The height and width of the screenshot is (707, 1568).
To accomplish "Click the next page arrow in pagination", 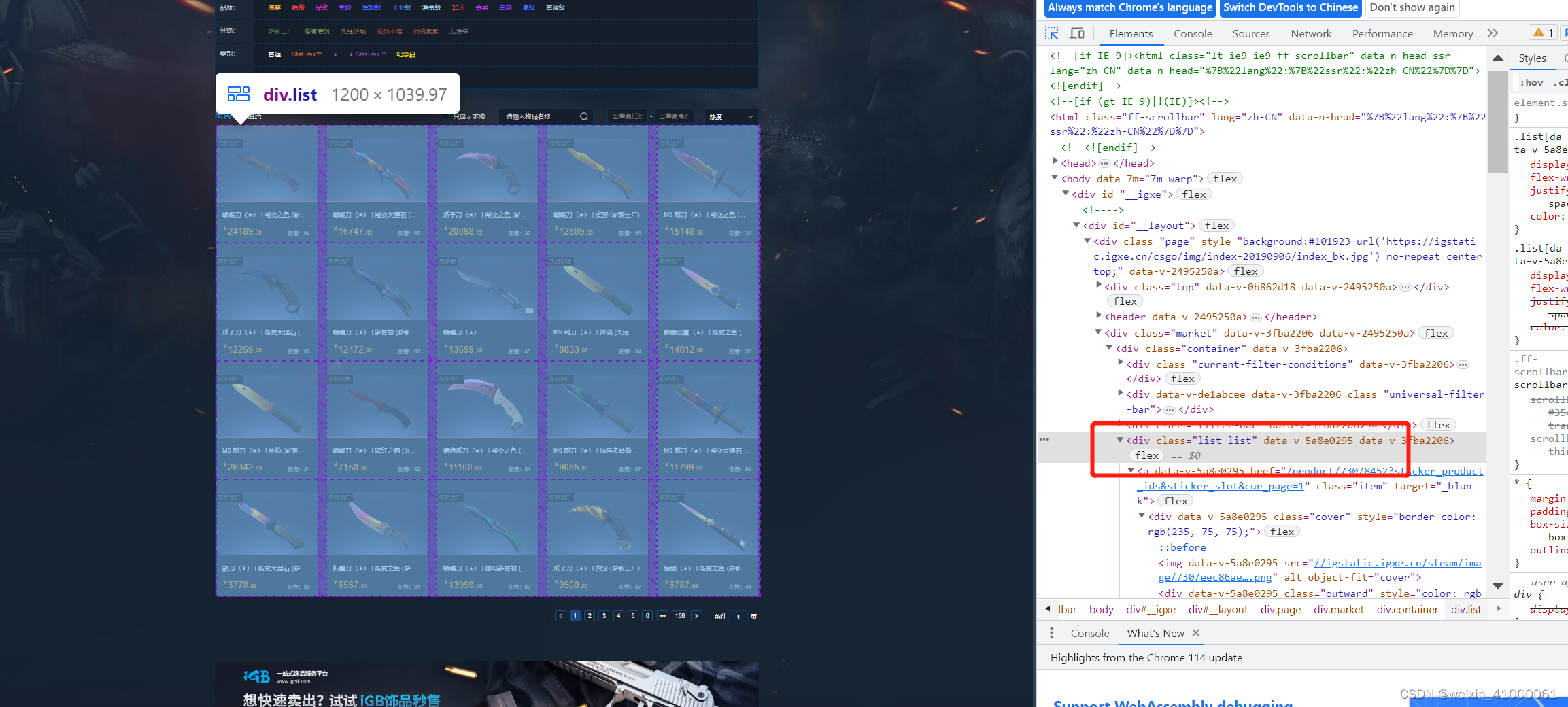I will pos(696,616).
